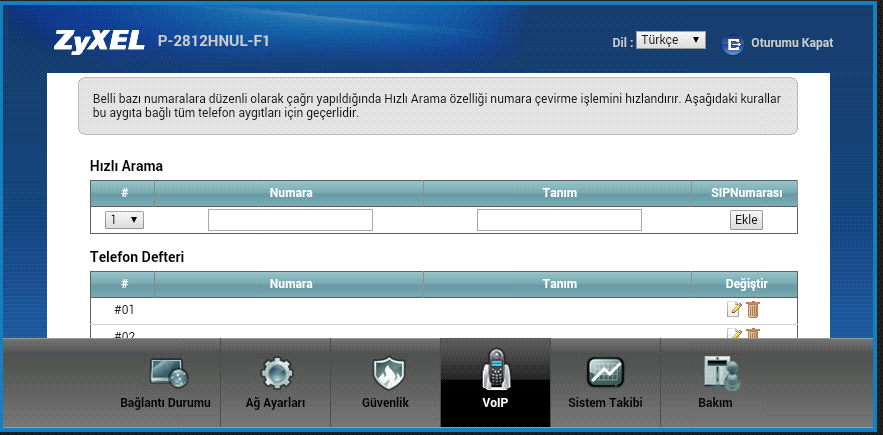Viewport: 883px width, 435px height.
Task: Click the P-2812HNUL-F1 model name
Action: [x=213, y=41]
